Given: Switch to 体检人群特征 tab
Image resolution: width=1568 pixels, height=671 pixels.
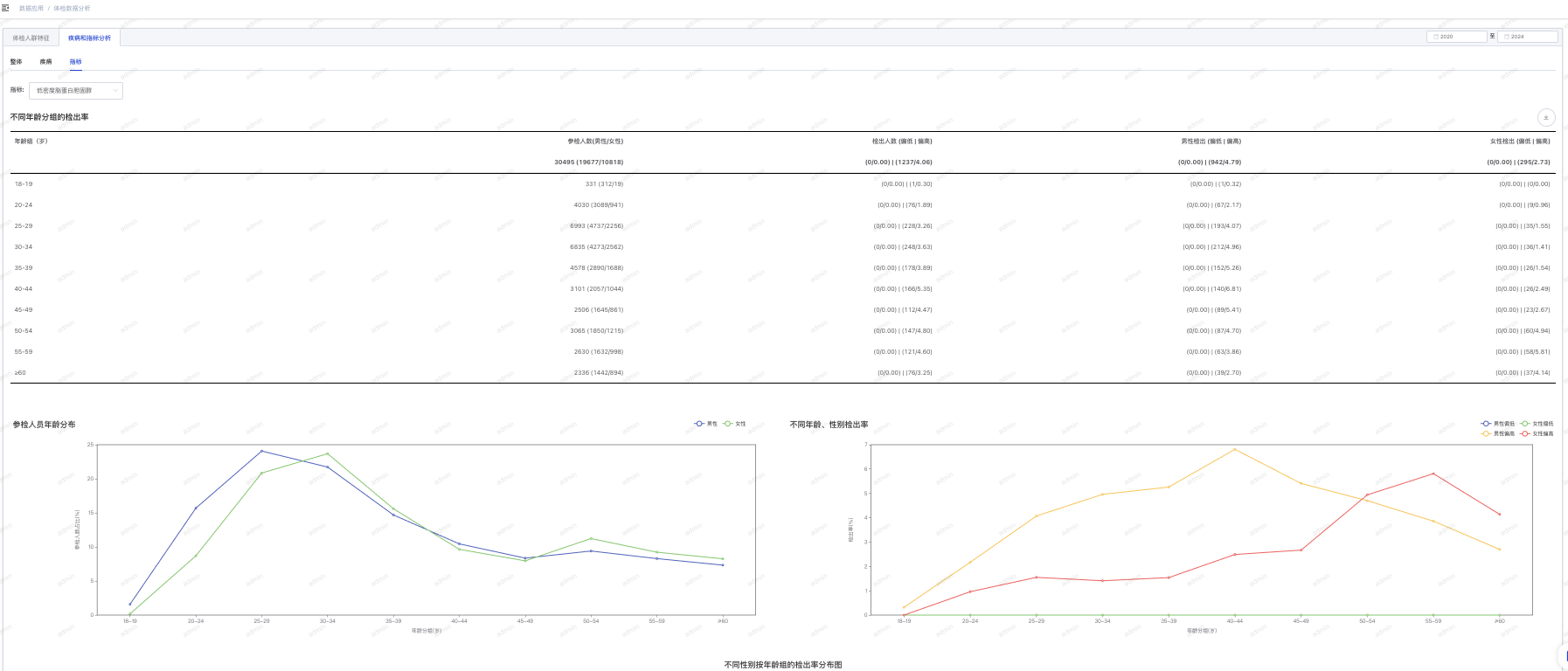Looking at the screenshot, I should pyautogui.click(x=31, y=38).
